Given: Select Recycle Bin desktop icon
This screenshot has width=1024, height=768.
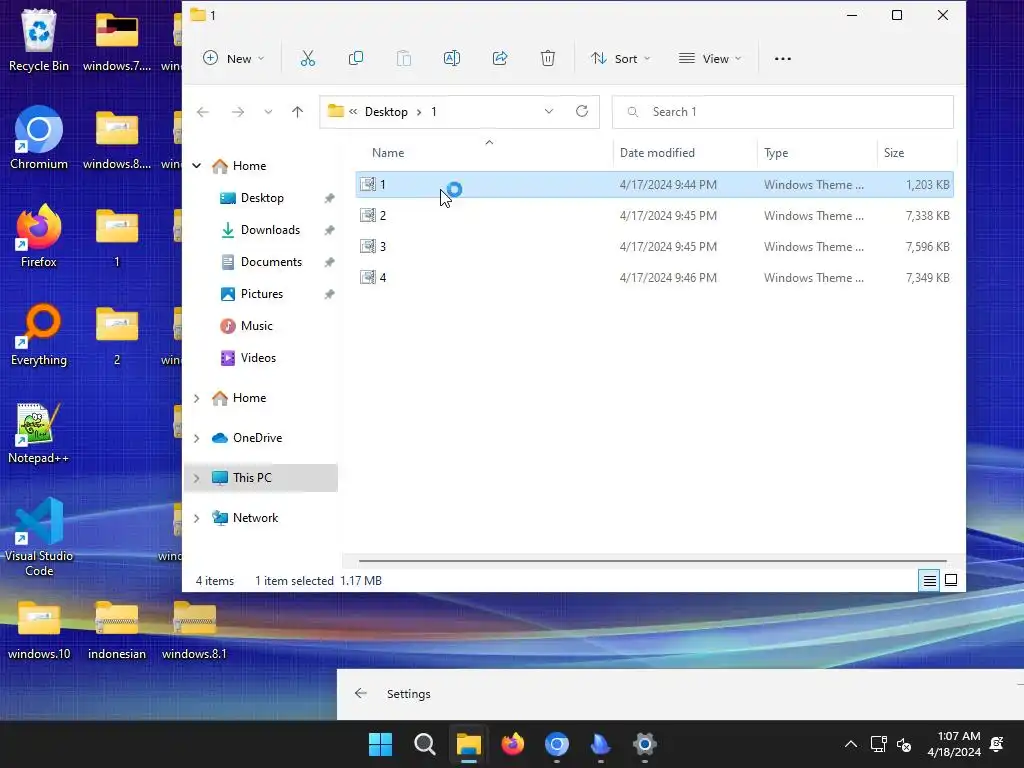Looking at the screenshot, I should (x=39, y=40).
